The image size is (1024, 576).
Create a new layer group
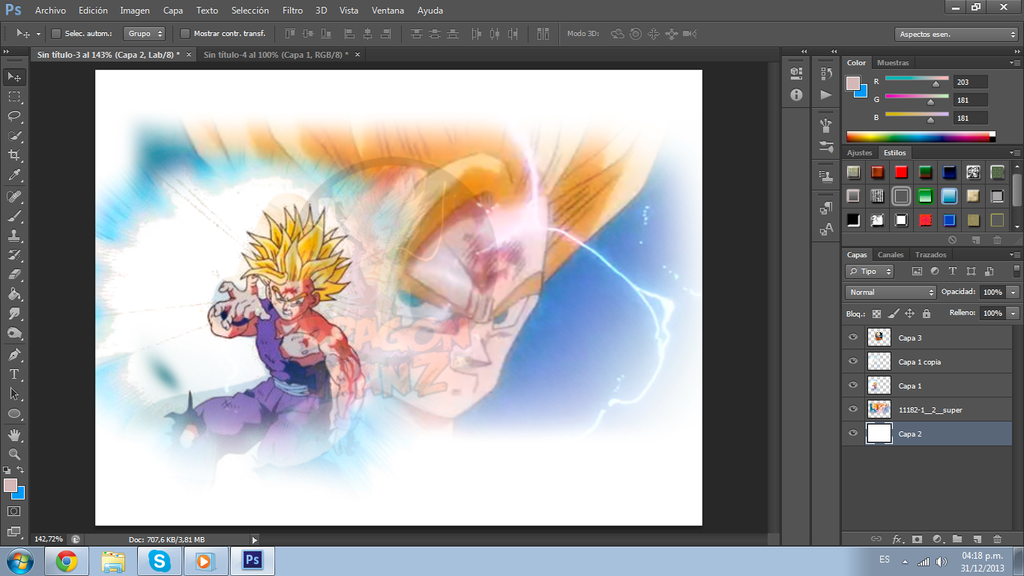point(957,539)
